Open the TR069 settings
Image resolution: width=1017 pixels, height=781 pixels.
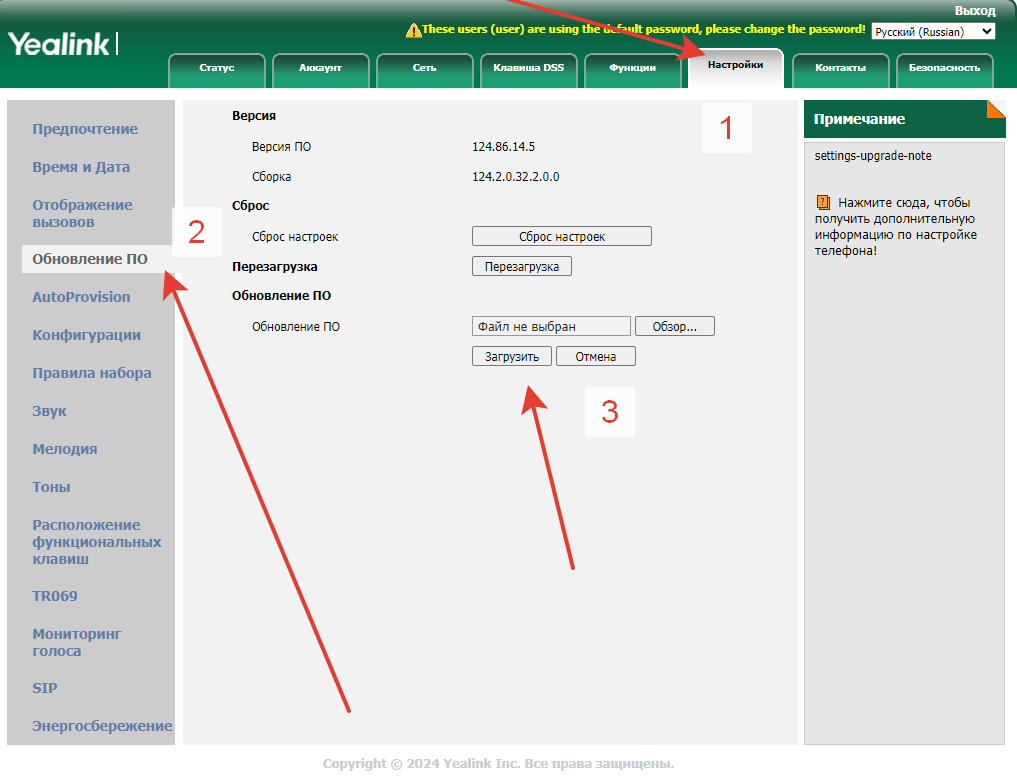point(55,596)
